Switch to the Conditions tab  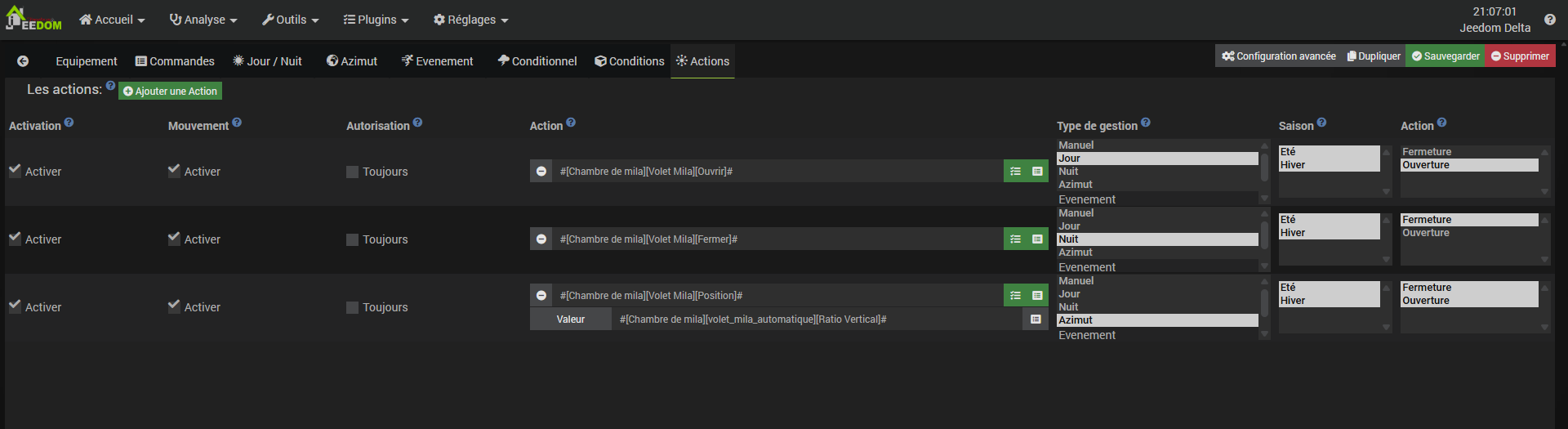point(629,61)
